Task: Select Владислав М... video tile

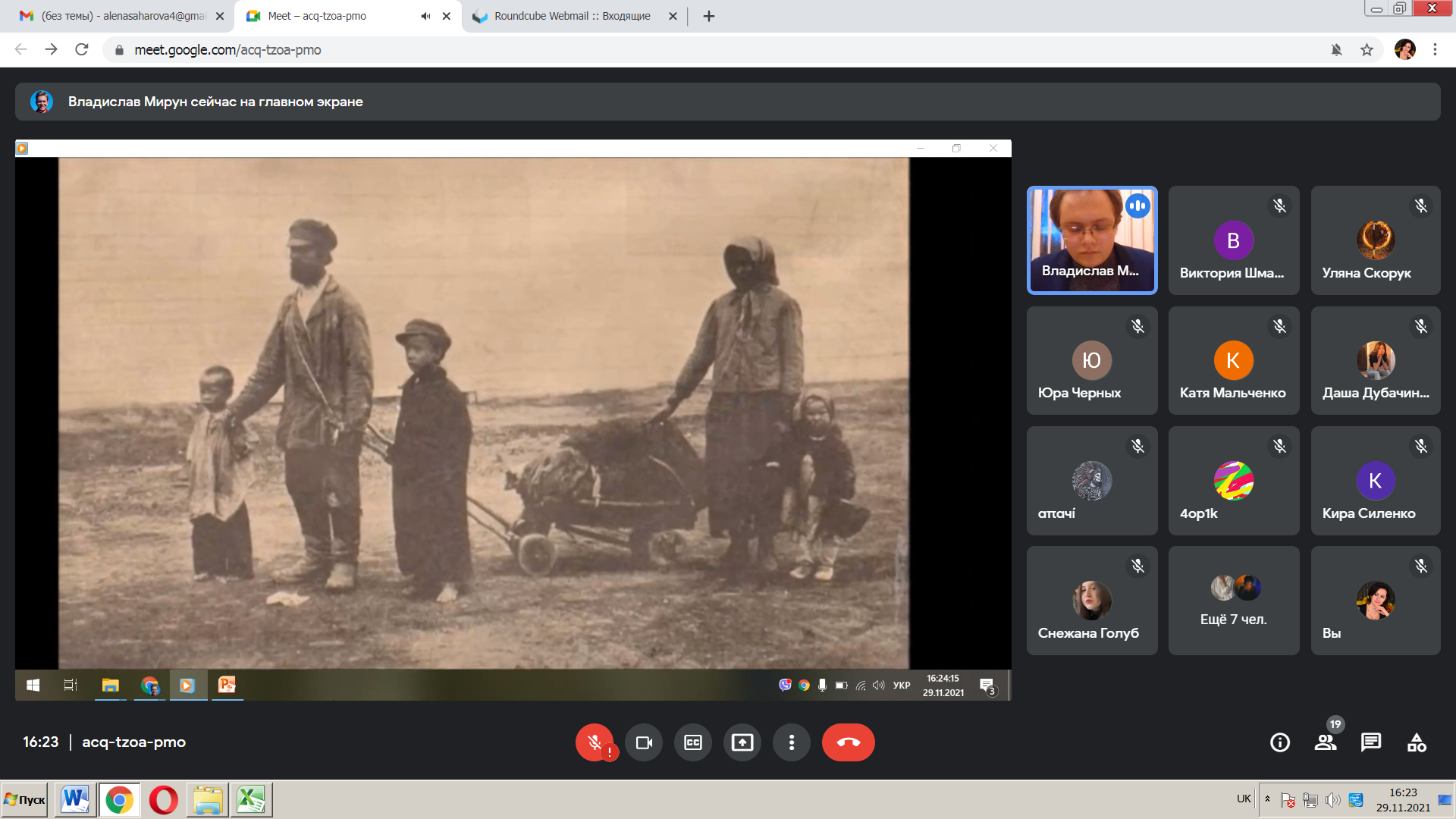Action: [1092, 240]
